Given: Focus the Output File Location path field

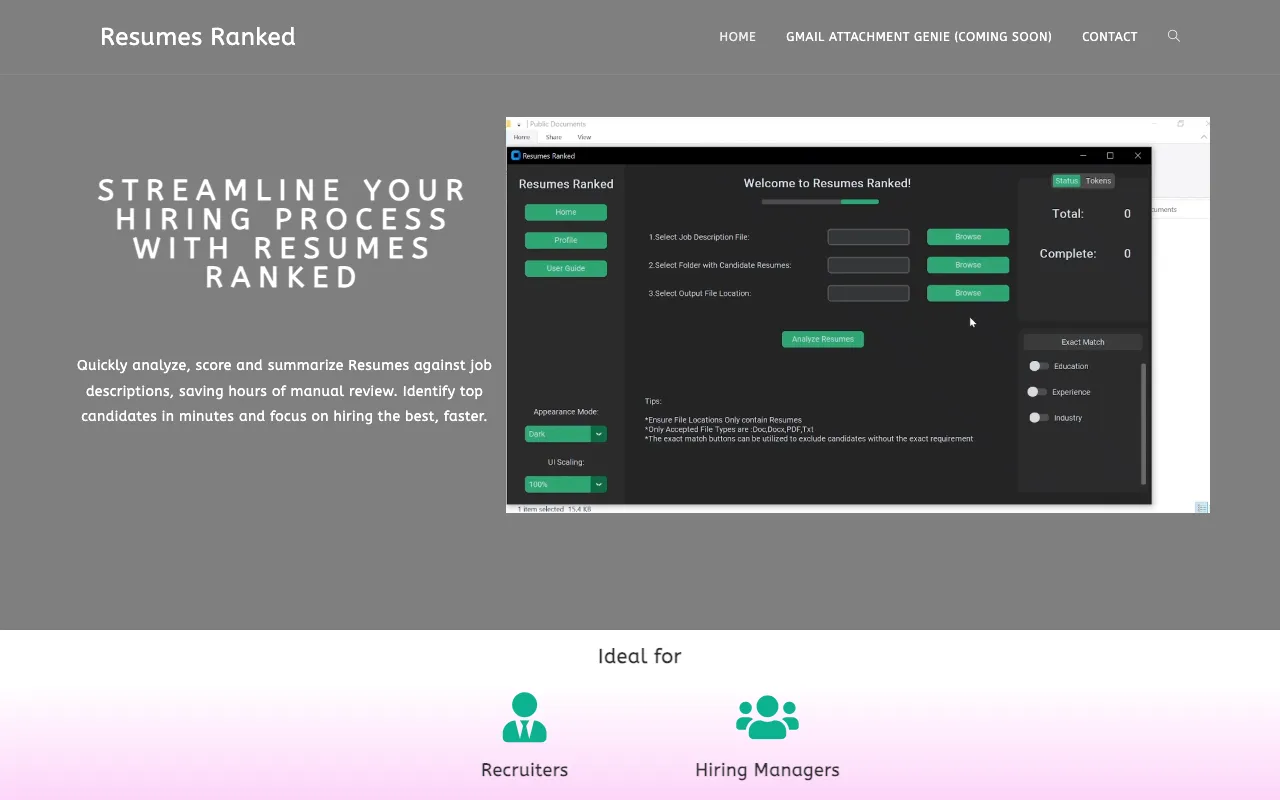Looking at the screenshot, I should [x=868, y=293].
